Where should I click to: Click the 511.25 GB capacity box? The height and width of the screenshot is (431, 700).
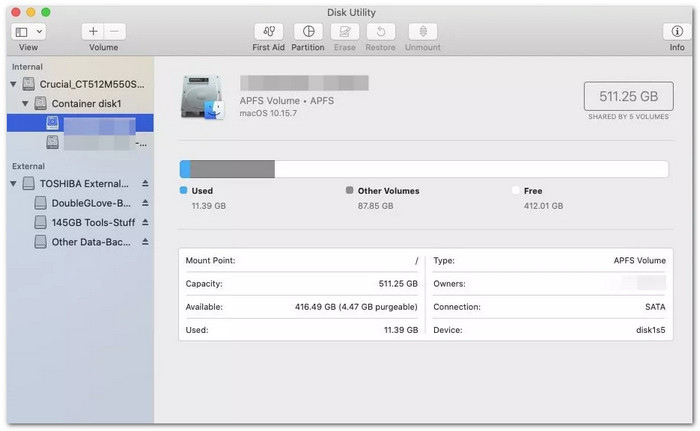click(629, 96)
